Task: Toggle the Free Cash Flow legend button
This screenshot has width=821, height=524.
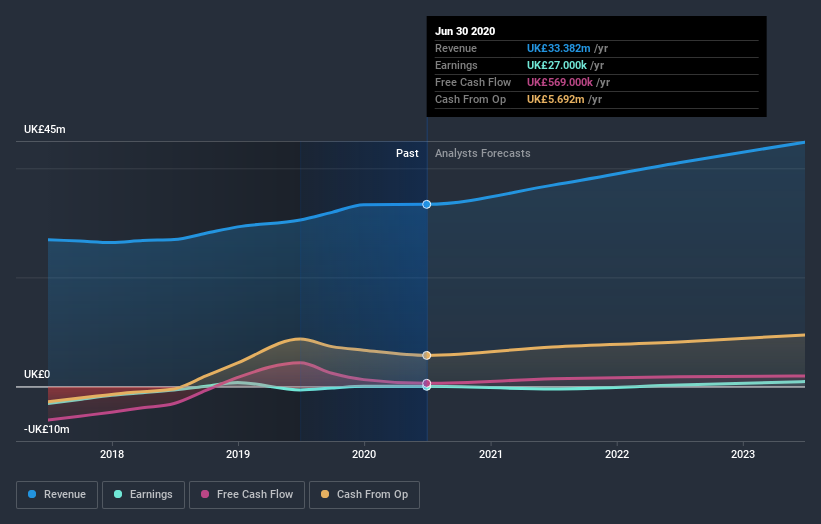Action: click(247, 495)
